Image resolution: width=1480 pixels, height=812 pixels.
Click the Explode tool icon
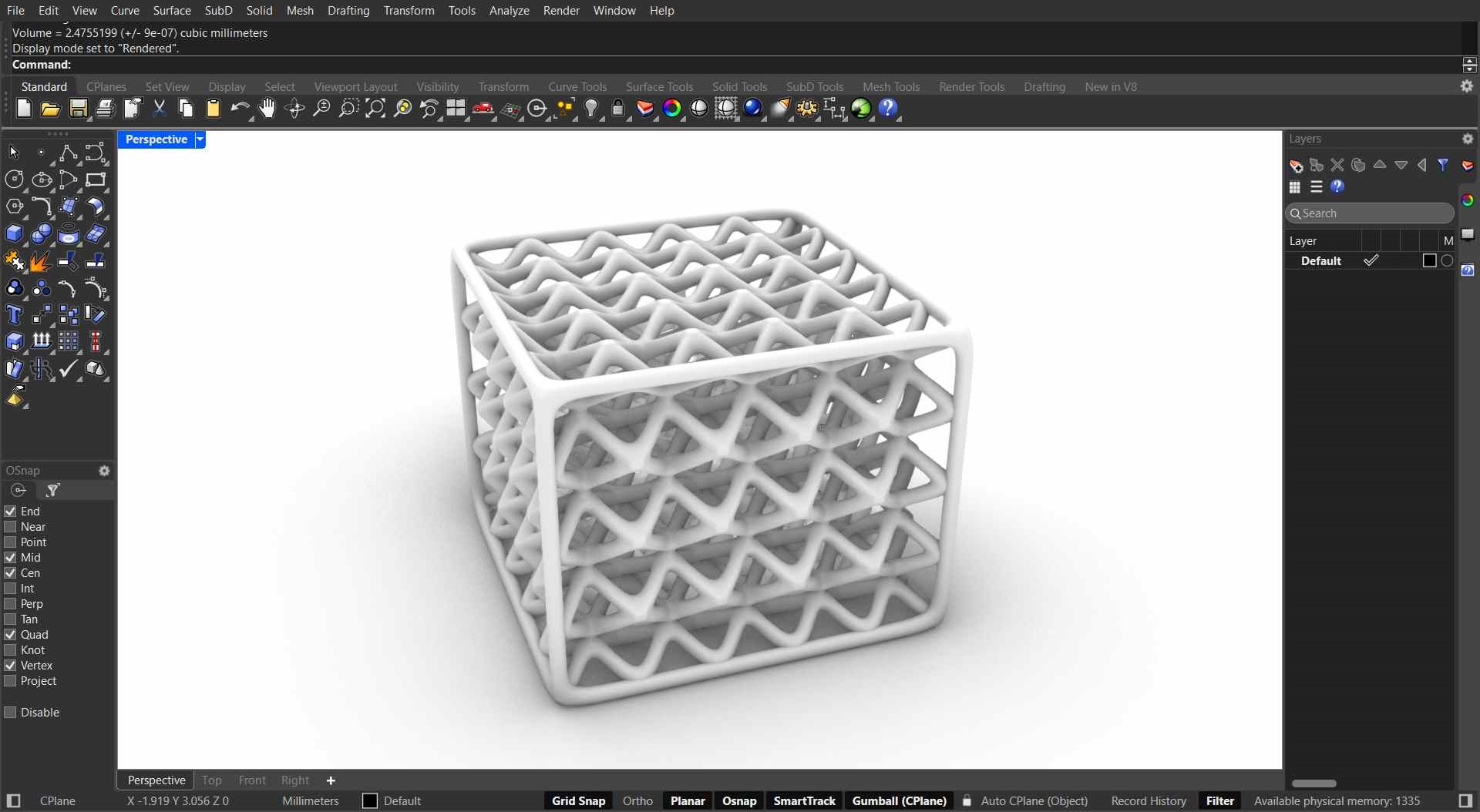tap(40, 261)
